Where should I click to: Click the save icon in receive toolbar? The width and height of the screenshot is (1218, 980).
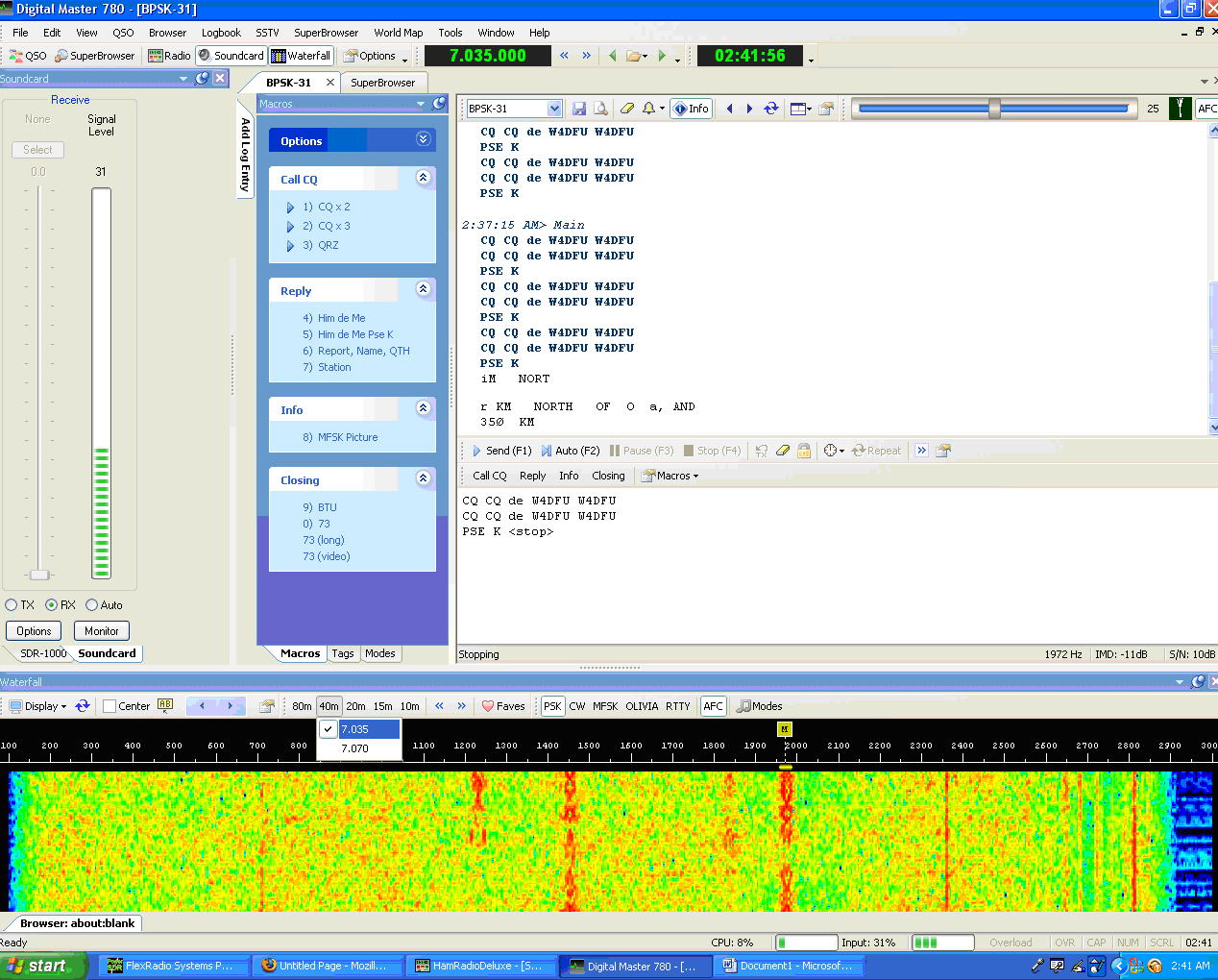click(x=578, y=109)
